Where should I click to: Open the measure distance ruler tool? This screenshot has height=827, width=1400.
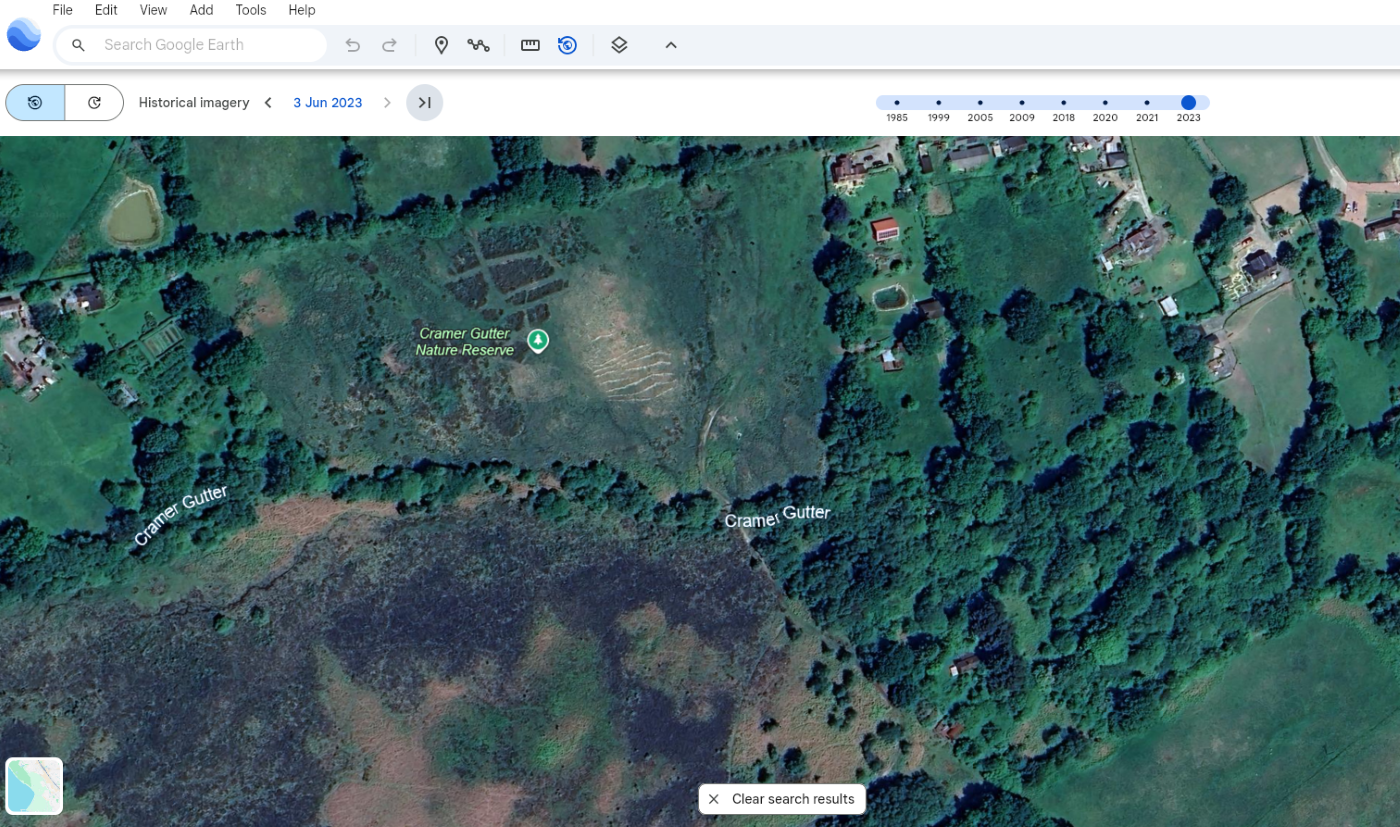530,45
